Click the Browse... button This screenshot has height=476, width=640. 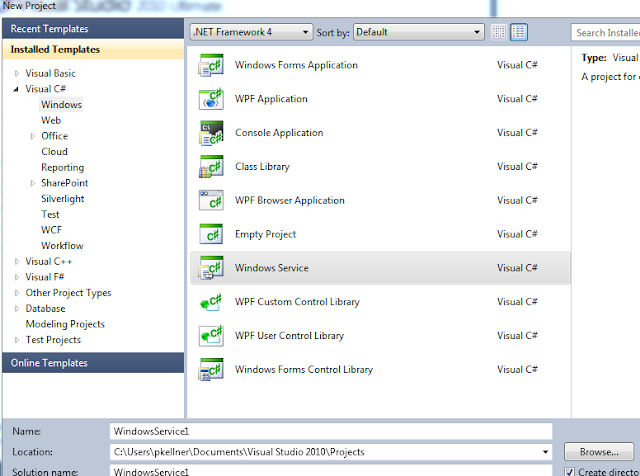(599, 452)
